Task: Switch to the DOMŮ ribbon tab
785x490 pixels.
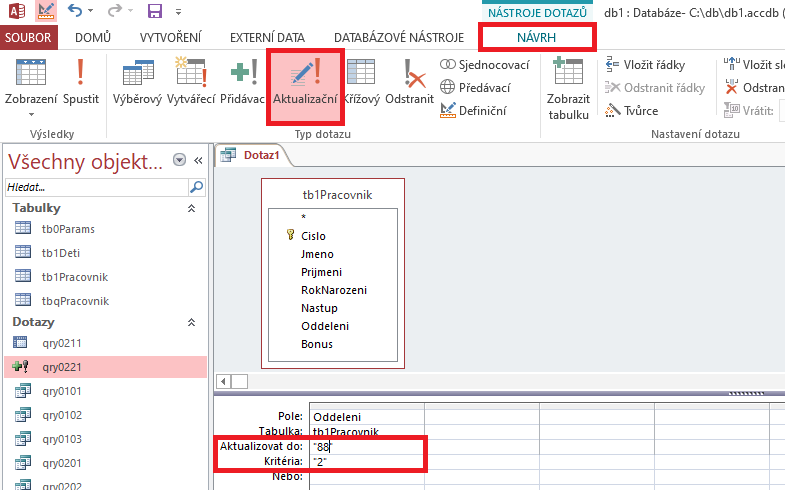Action: [93, 38]
